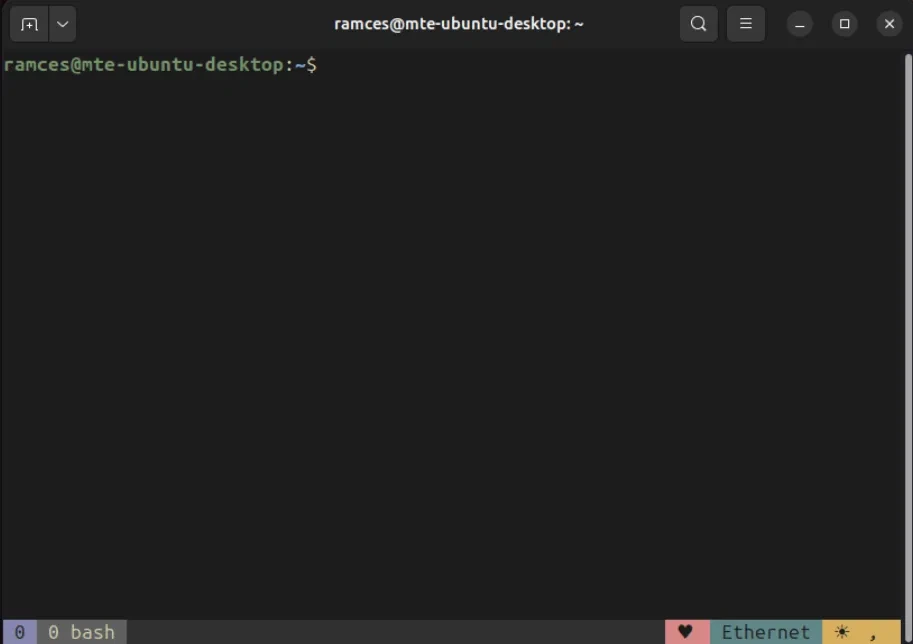
Task: Click the dollar sign in the prompt
Action: click(311, 65)
